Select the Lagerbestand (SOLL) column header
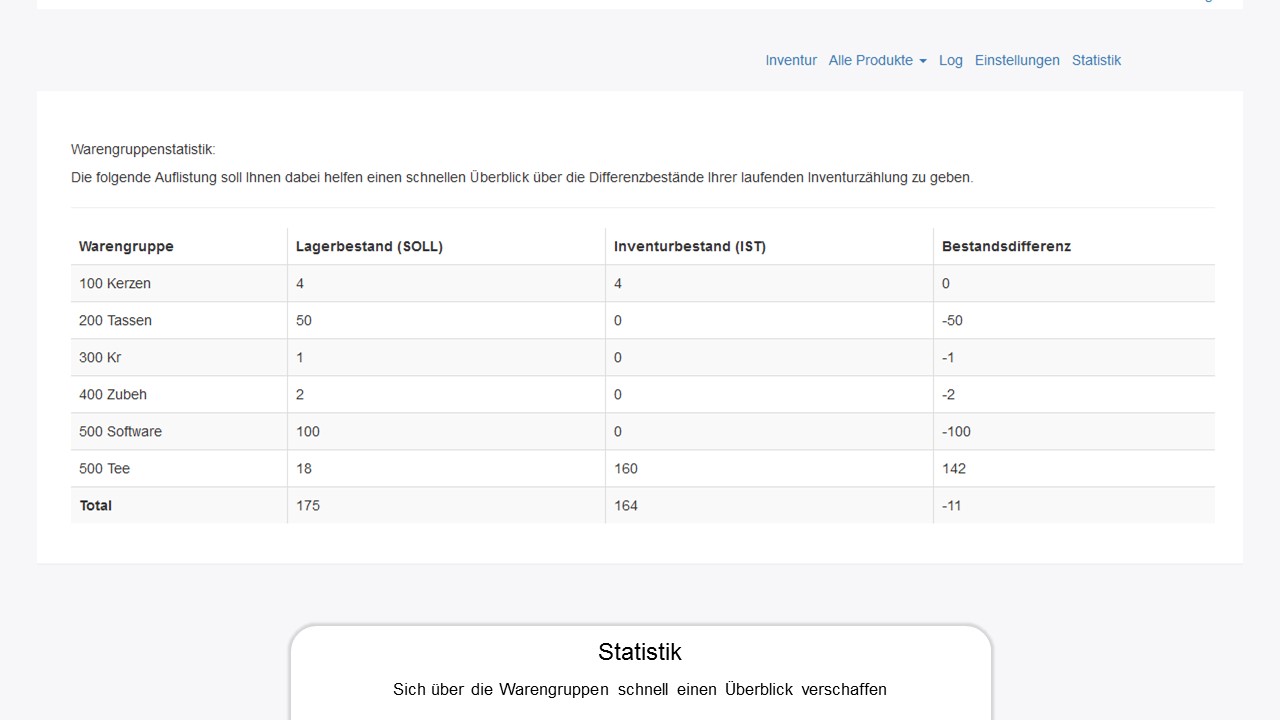The image size is (1280, 720). point(369,246)
